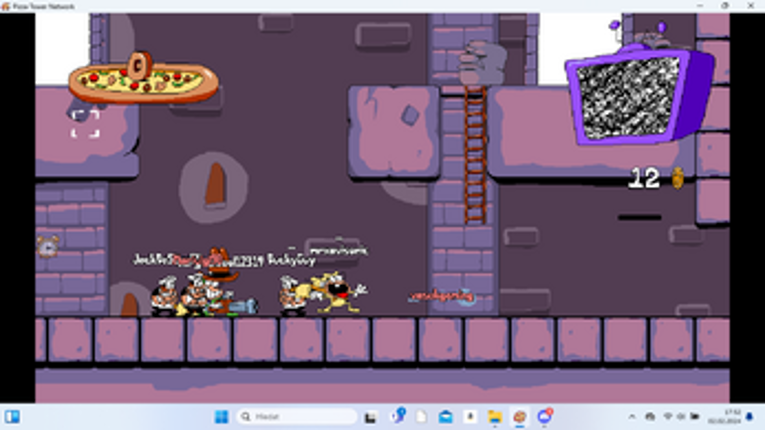
Task: Open the volume tray icon
Action: [x=681, y=416]
